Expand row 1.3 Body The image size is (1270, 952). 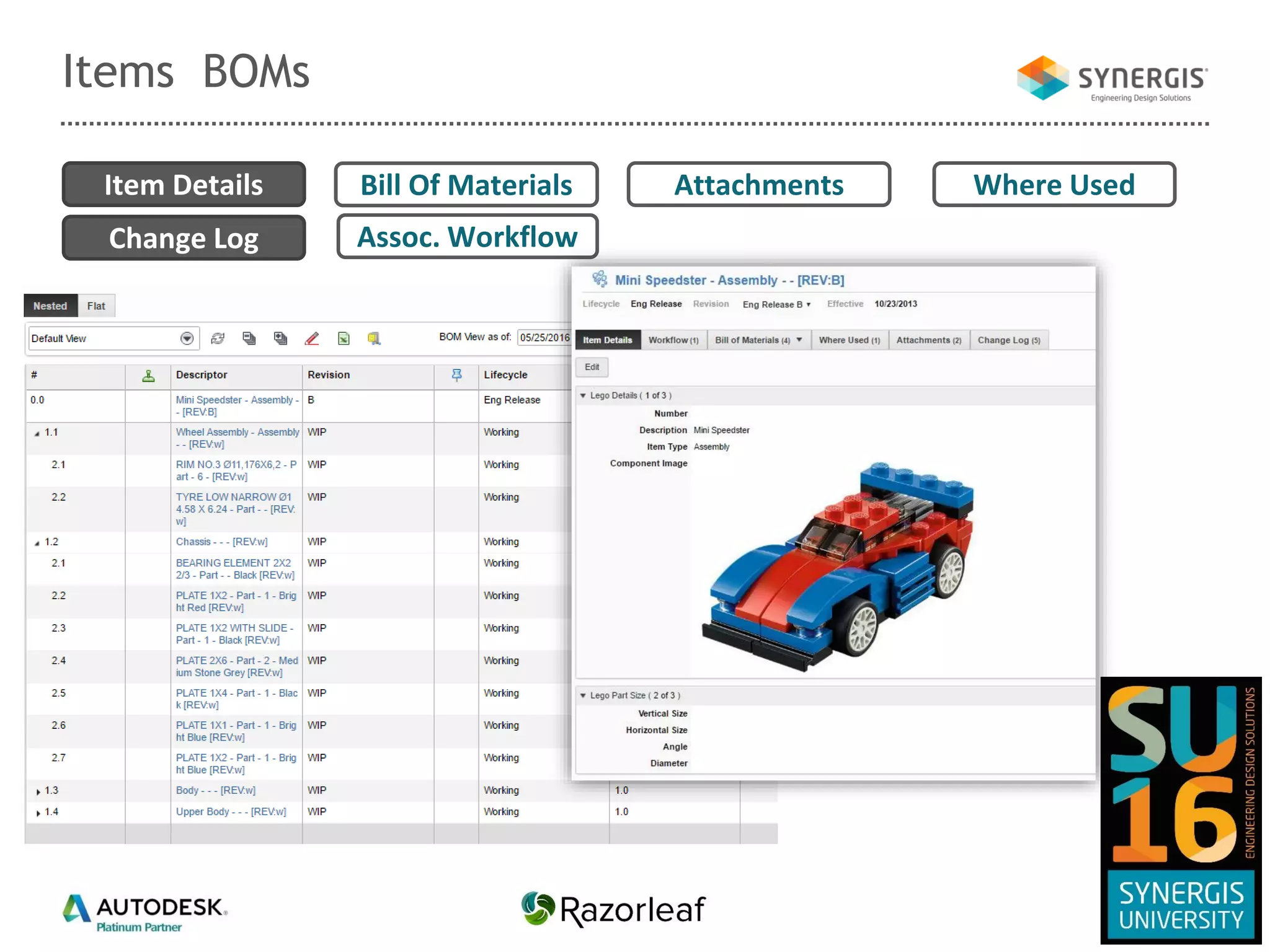(38, 791)
